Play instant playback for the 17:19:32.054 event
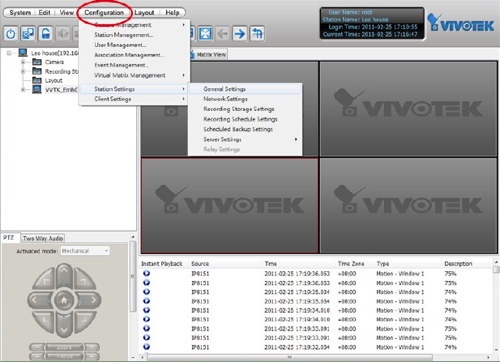Viewport: 500px width, 362px height. coord(146,347)
